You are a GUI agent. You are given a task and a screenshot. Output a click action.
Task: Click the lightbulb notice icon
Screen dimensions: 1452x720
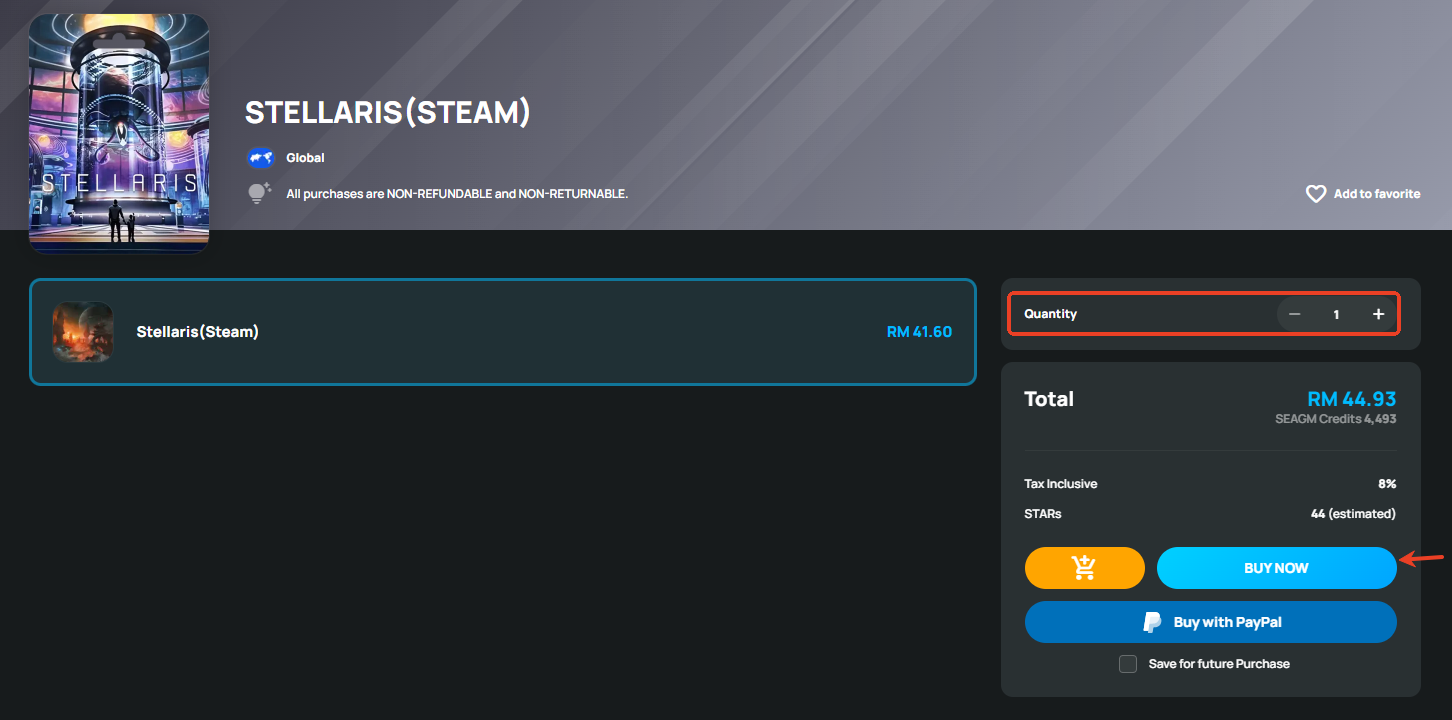tap(259, 194)
